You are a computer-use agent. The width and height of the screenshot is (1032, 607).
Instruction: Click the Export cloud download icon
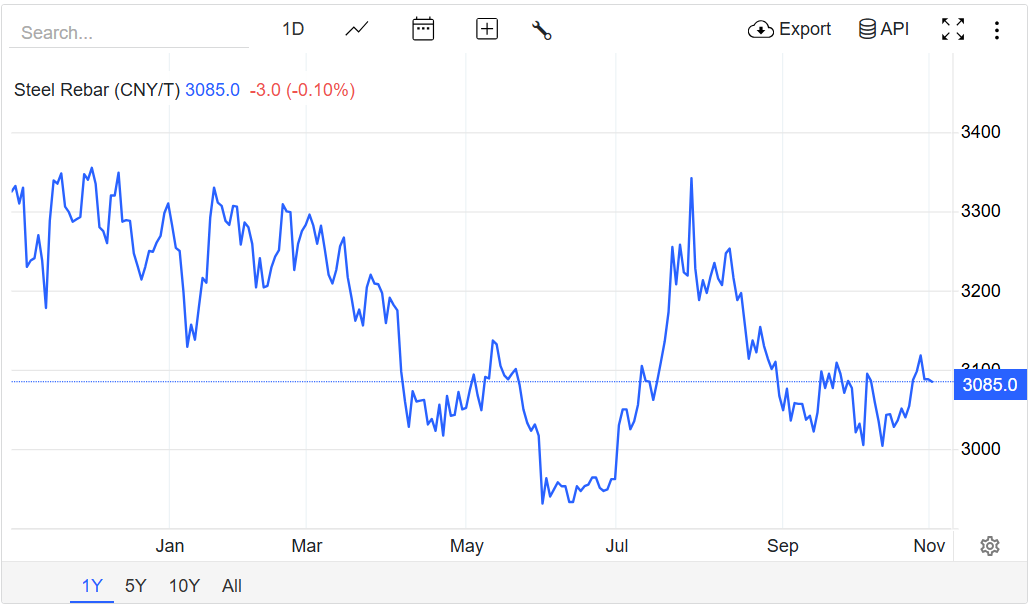761,29
